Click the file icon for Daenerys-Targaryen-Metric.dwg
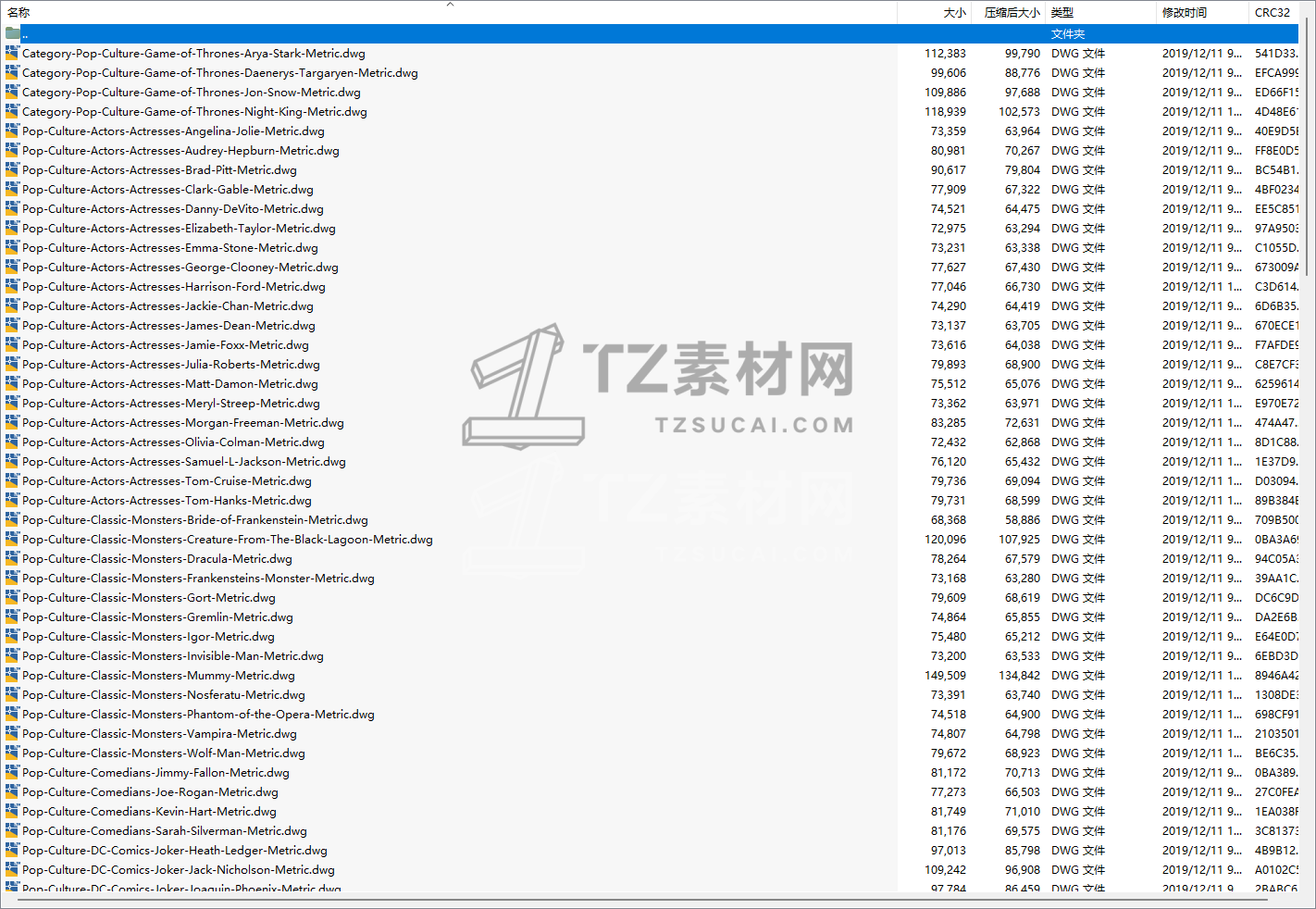Screen dimensions: 1316x909 click(x=12, y=73)
